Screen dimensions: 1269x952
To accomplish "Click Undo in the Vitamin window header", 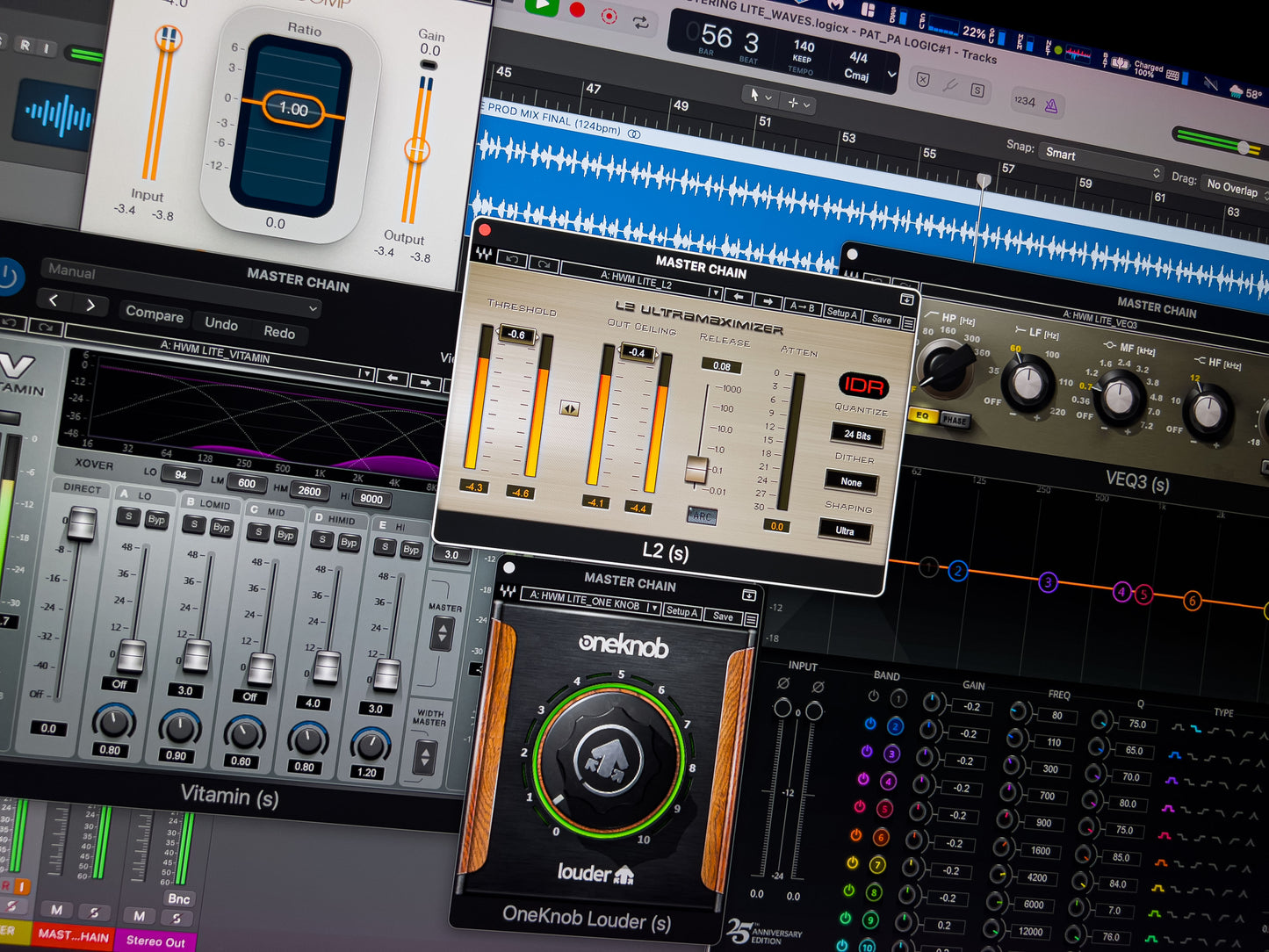I will [x=220, y=324].
